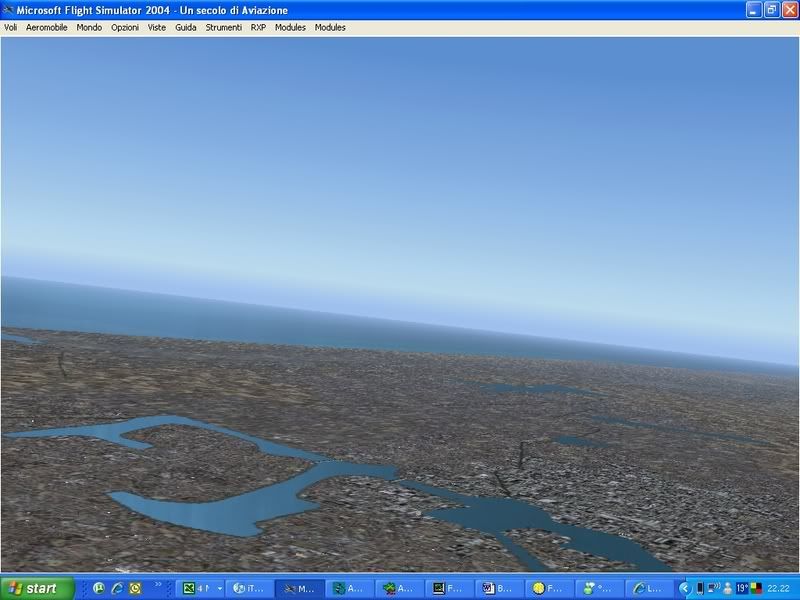The image size is (800, 600).
Task: Open the Viste menu
Action: point(157,28)
